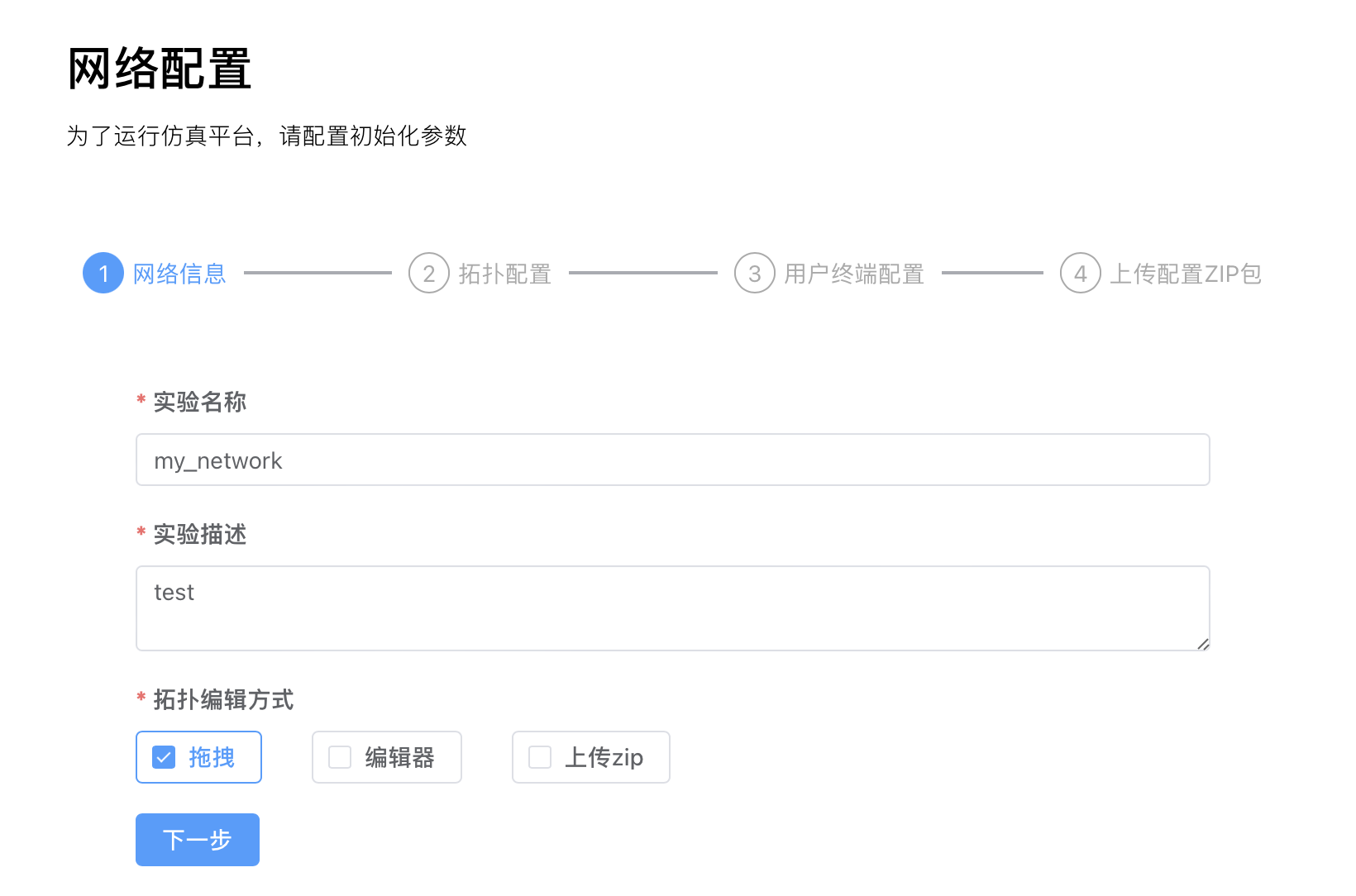
Task: Focus the 实验名称 input field
Action: (672, 460)
